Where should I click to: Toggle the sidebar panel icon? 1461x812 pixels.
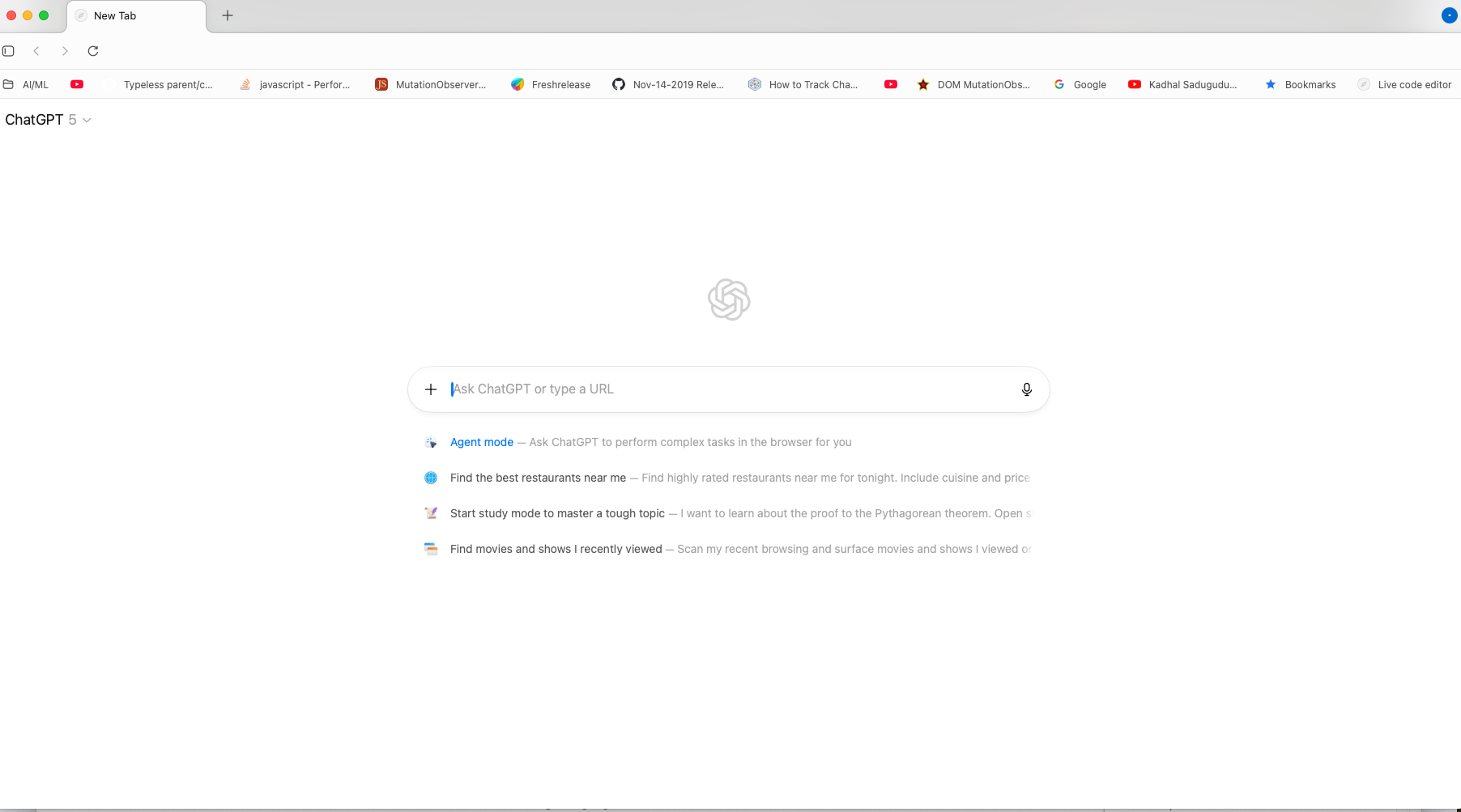pos(9,50)
